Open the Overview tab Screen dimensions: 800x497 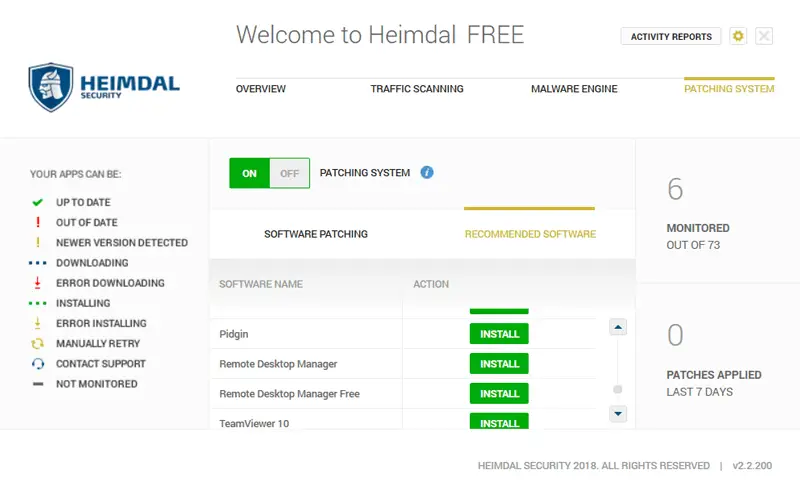(261, 89)
